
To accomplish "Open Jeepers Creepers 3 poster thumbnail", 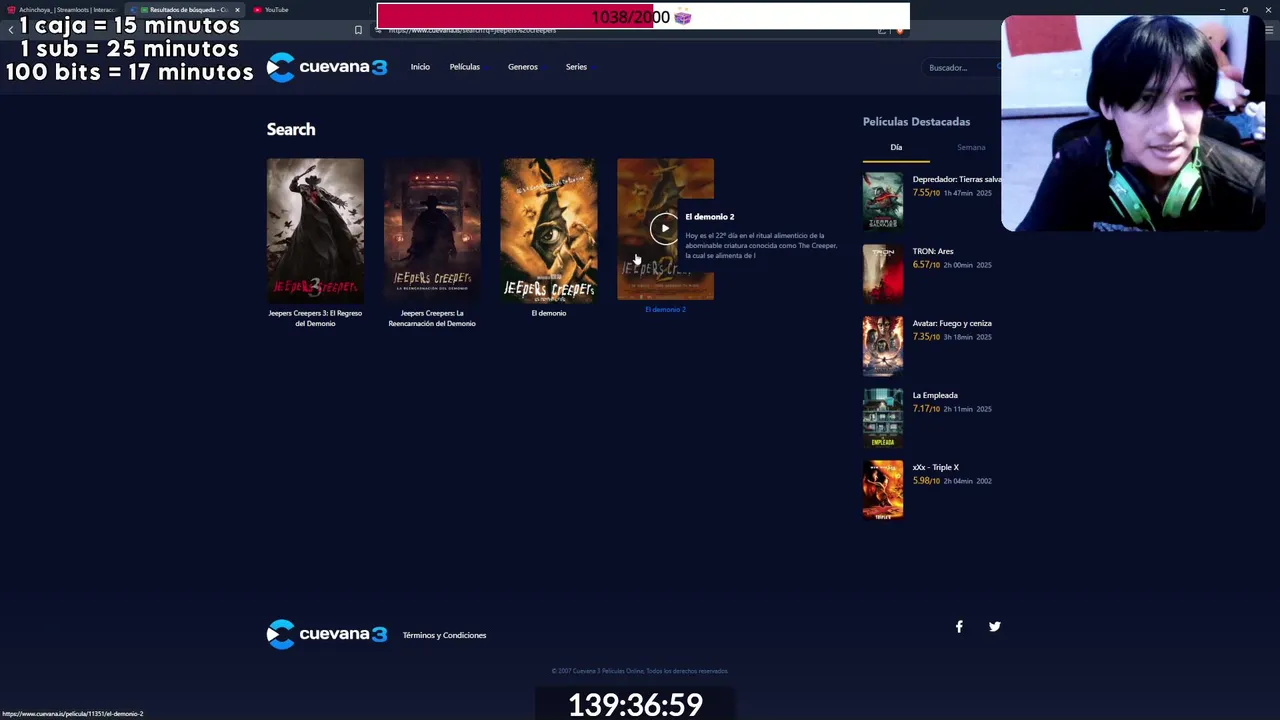I will [315, 230].
